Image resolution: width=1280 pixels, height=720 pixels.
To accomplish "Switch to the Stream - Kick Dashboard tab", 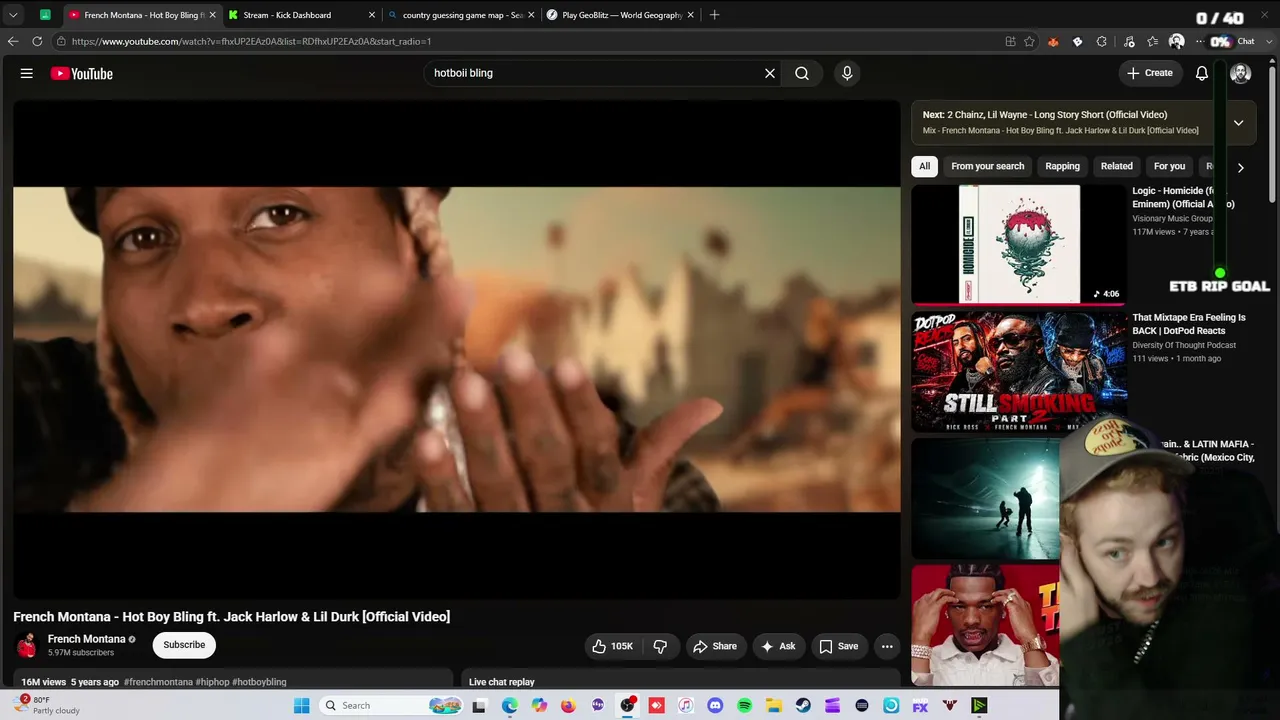I will click(x=300, y=15).
